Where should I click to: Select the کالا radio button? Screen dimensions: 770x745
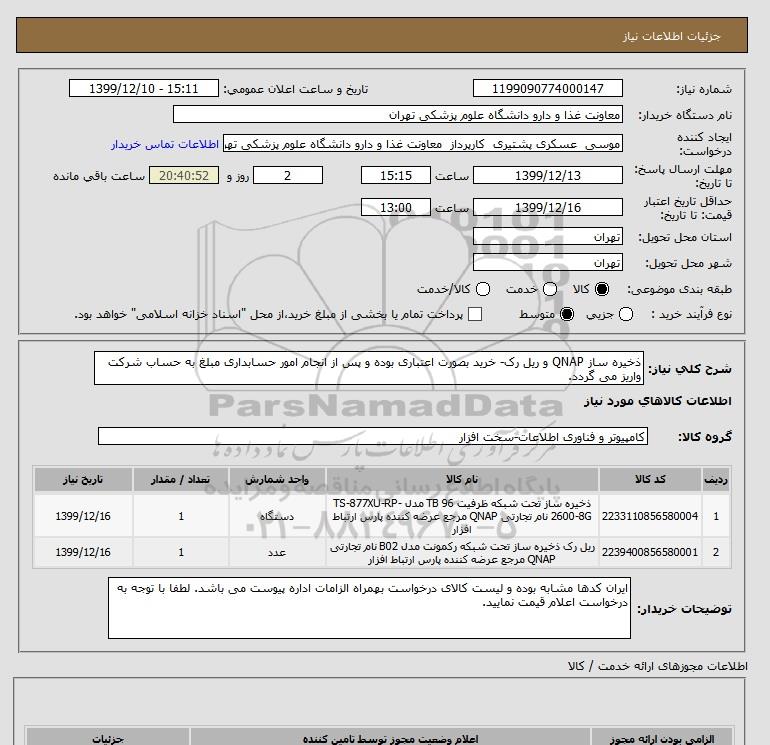[x=602, y=289]
